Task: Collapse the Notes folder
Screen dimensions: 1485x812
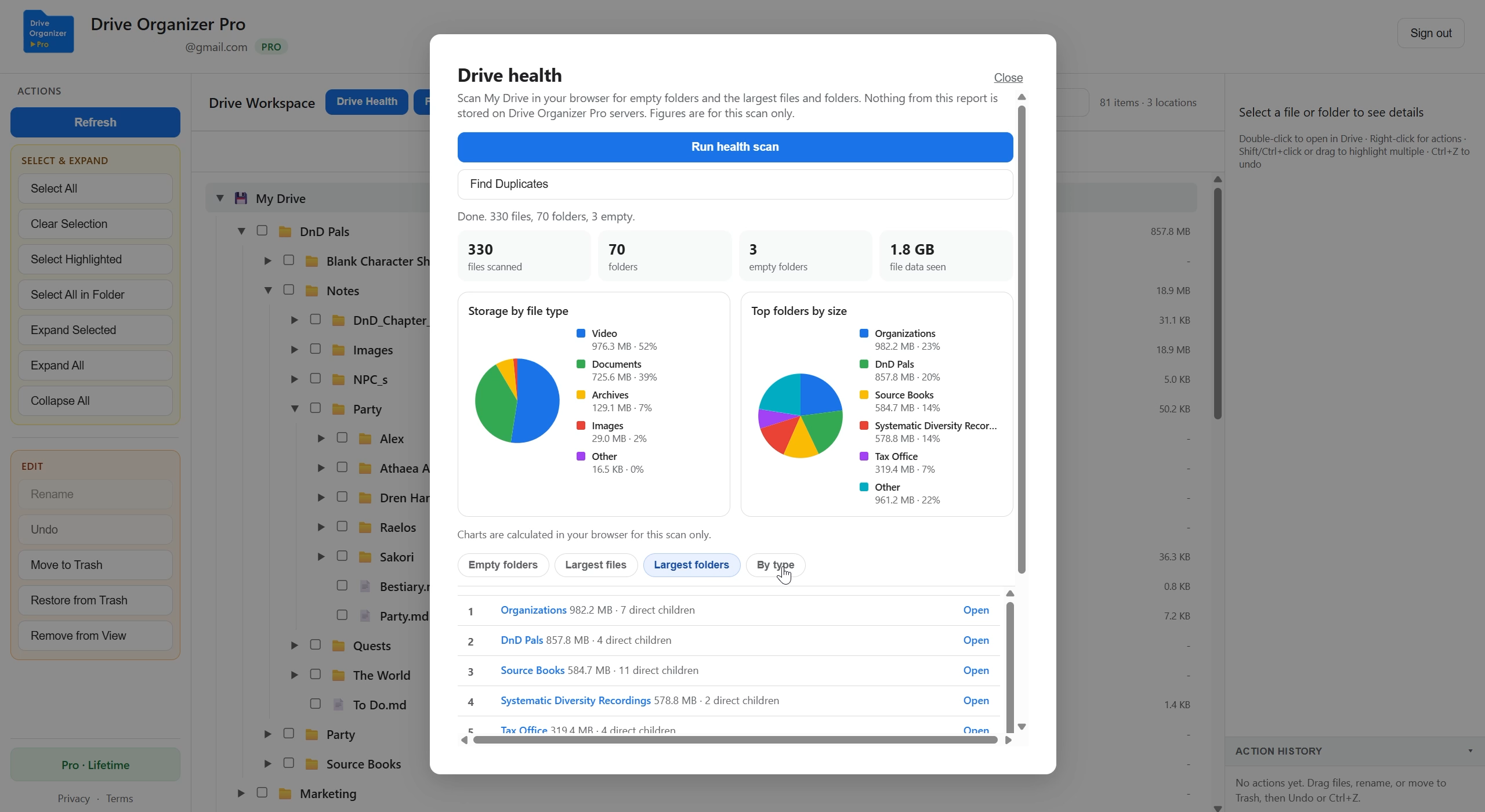Action: click(268, 291)
